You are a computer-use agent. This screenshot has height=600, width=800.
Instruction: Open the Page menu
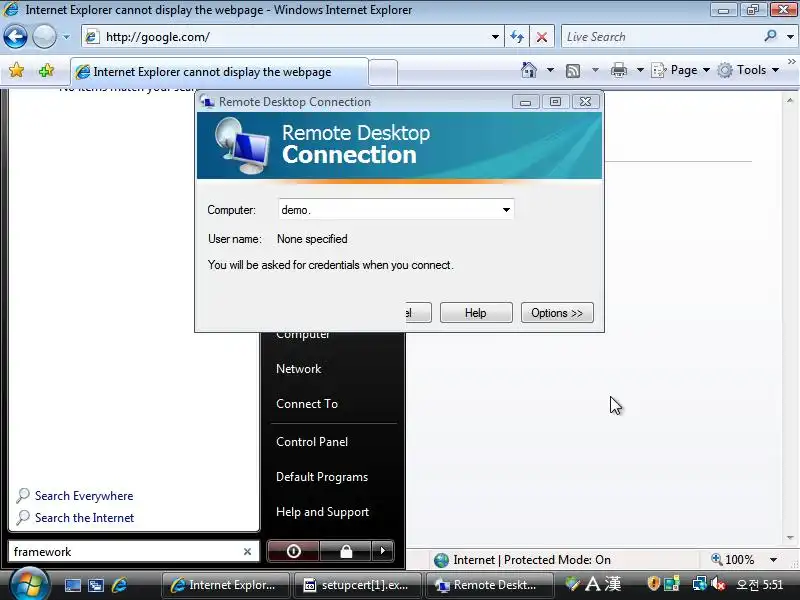coord(681,70)
